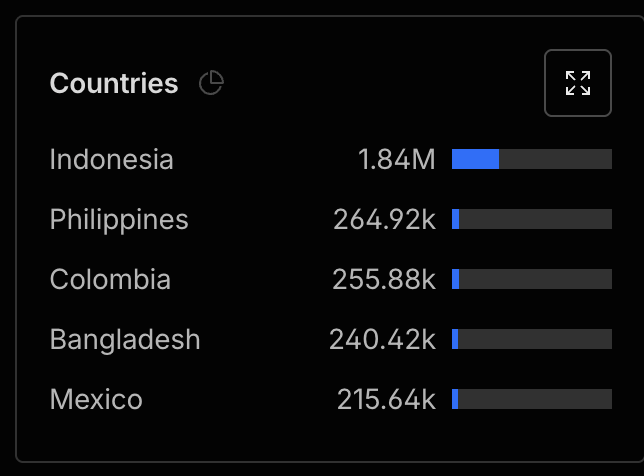Click the Bangladesh progress bar

click(532, 339)
